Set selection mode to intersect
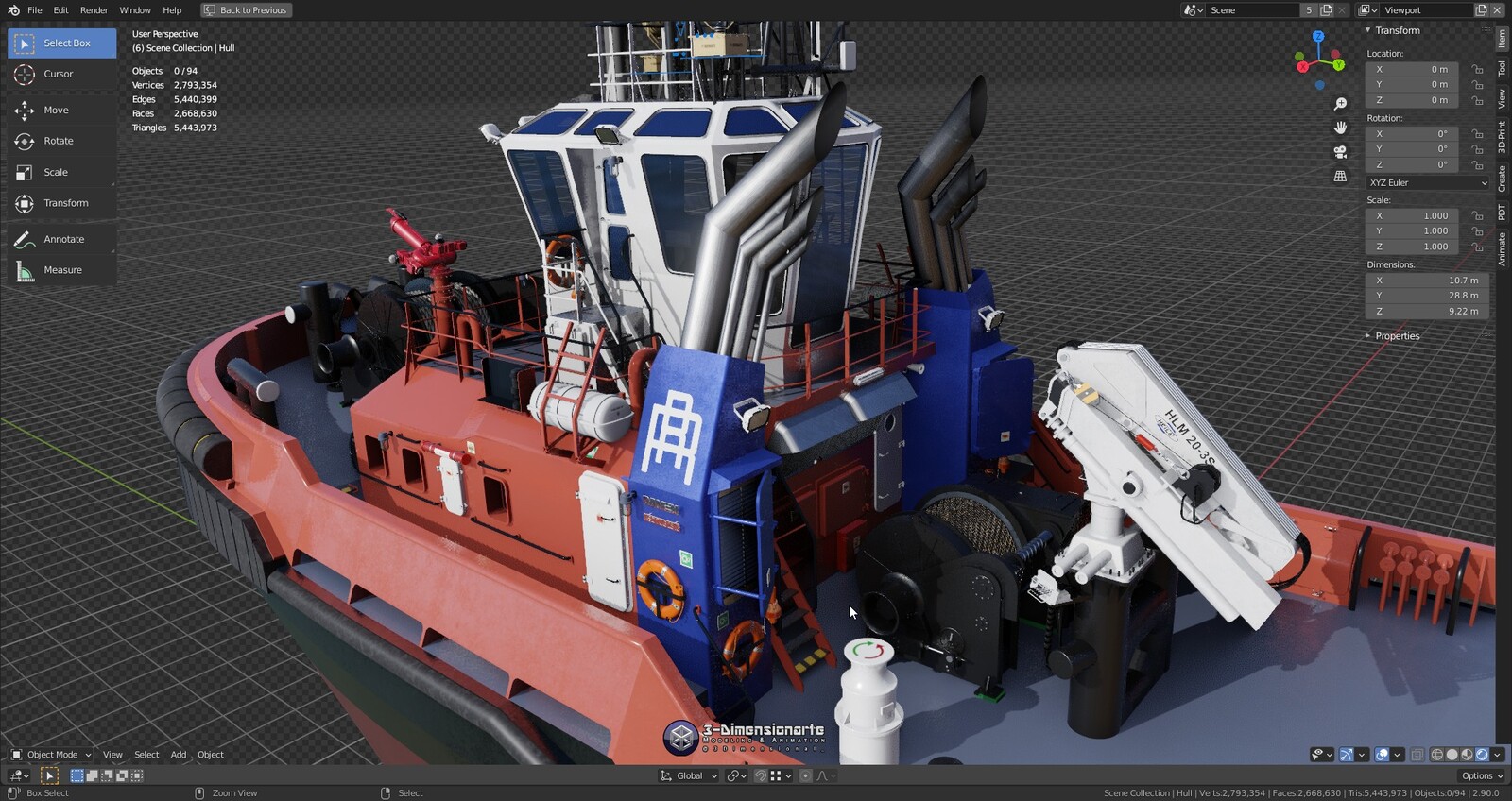The width and height of the screenshot is (1512, 801). pos(137,775)
